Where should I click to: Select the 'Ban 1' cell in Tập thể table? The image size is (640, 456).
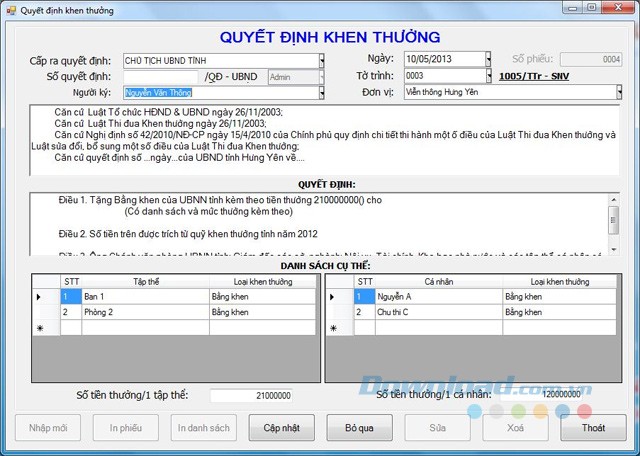pyautogui.click(x=145, y=297)
